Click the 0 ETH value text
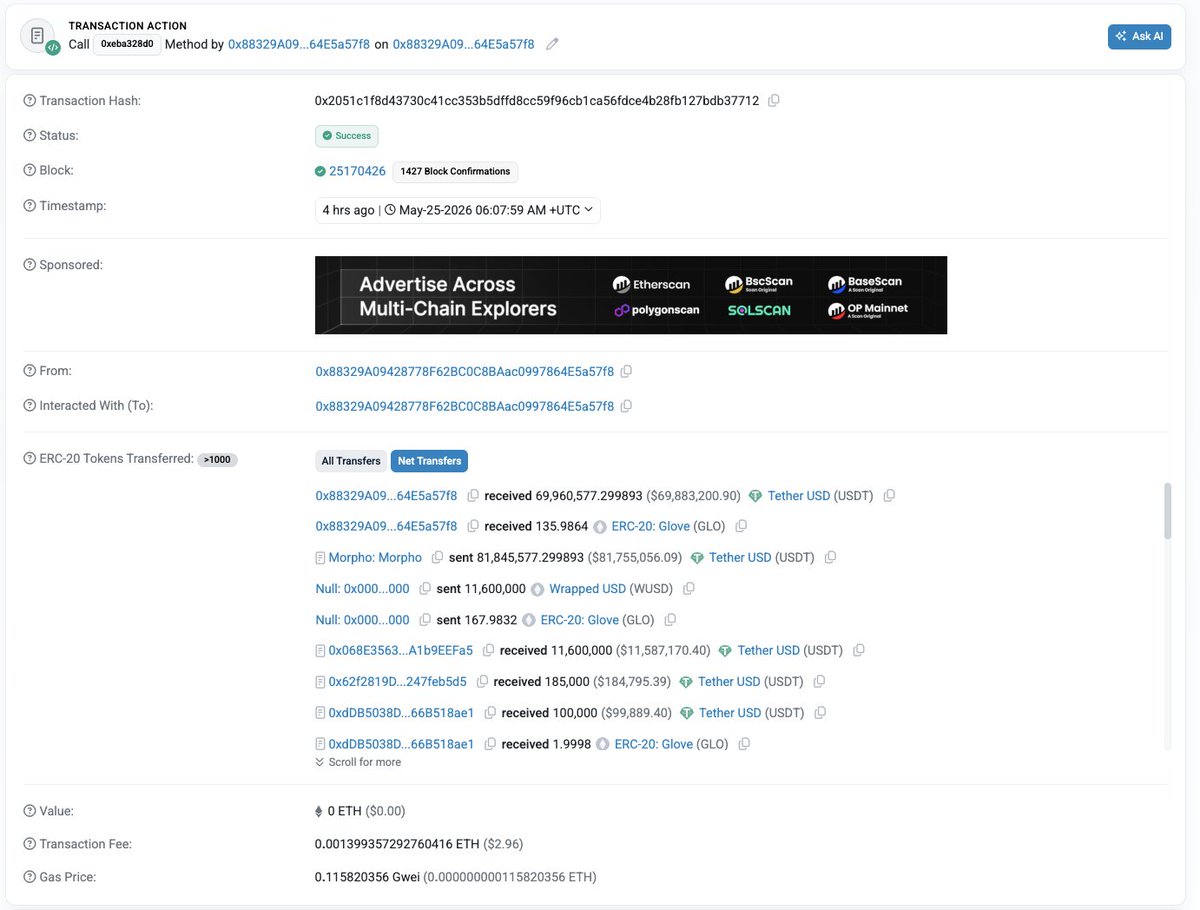Screen dimensions: 1200x910 [x=345, y=811]
